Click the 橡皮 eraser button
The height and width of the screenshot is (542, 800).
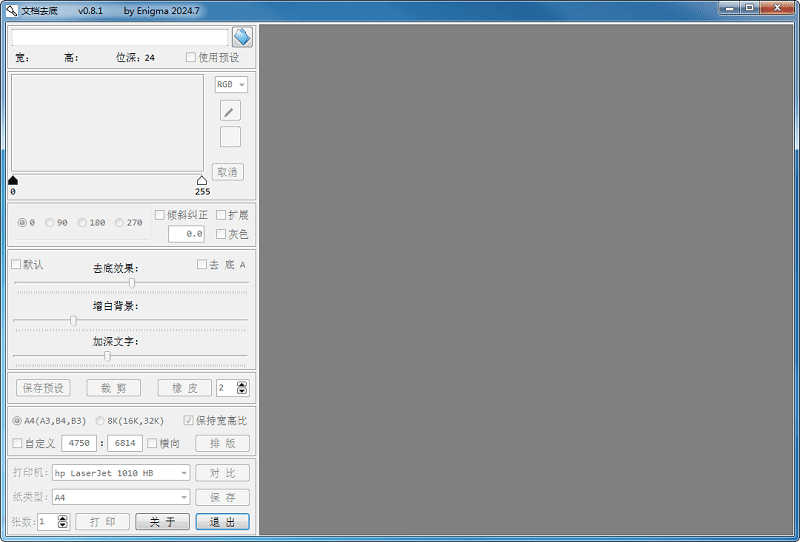click(185, 388)
